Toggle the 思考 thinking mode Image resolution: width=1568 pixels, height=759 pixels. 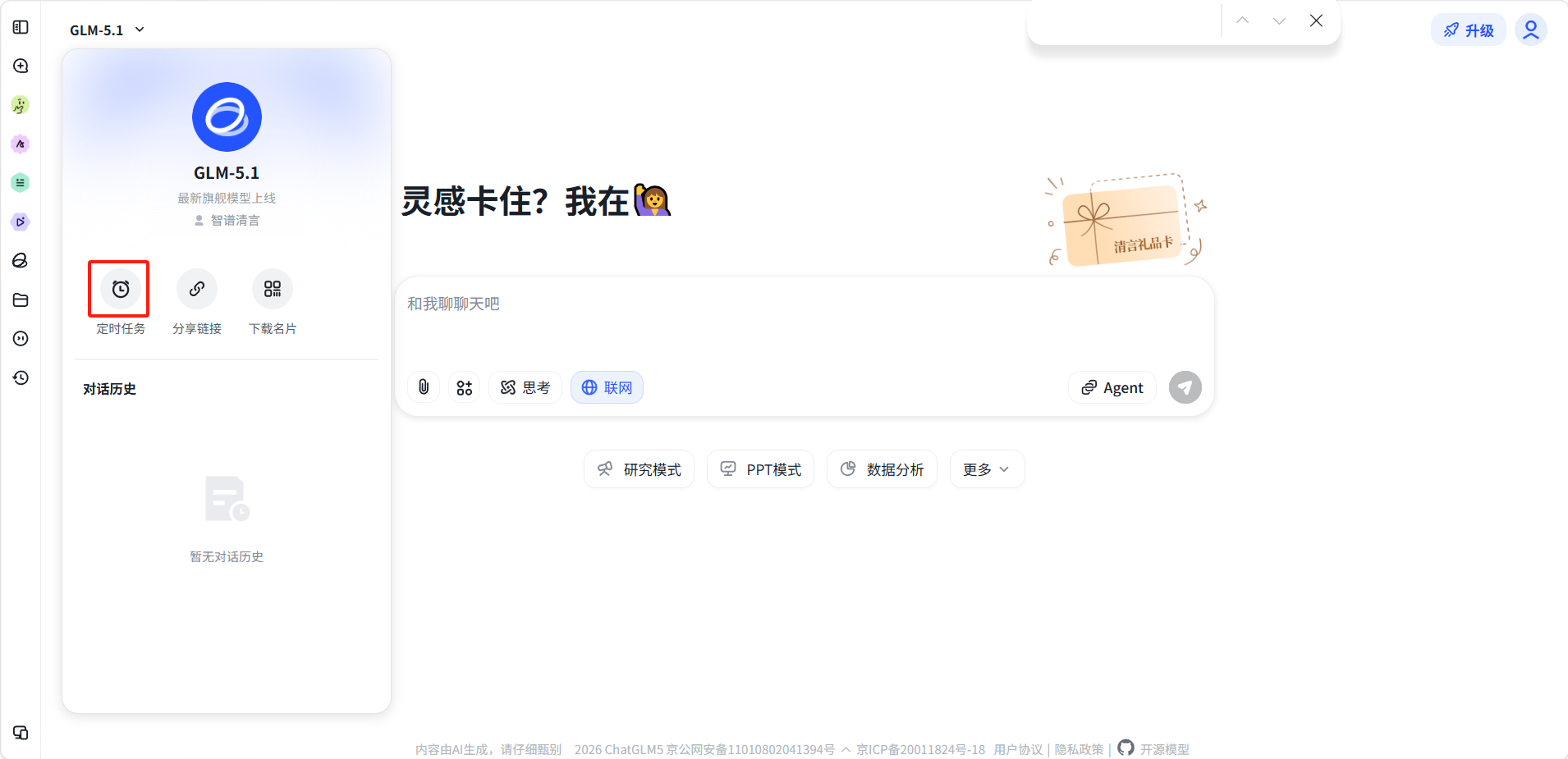click(x=525, y=387)
